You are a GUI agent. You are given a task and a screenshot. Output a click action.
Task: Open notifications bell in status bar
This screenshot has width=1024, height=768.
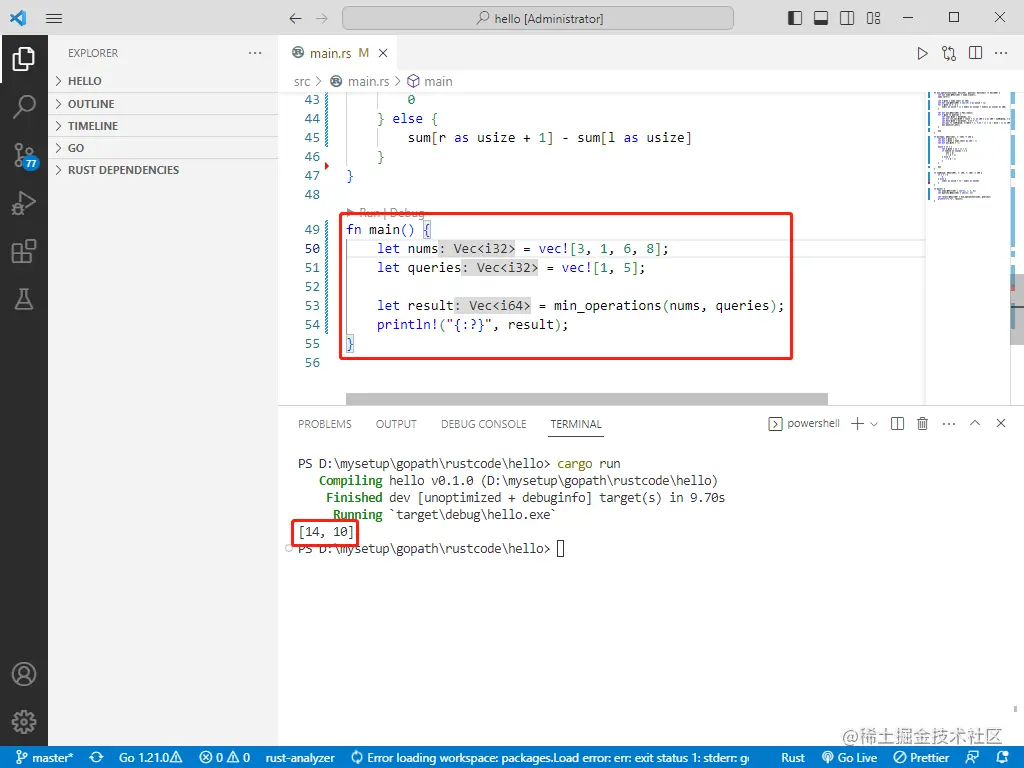coord(1004,758)
